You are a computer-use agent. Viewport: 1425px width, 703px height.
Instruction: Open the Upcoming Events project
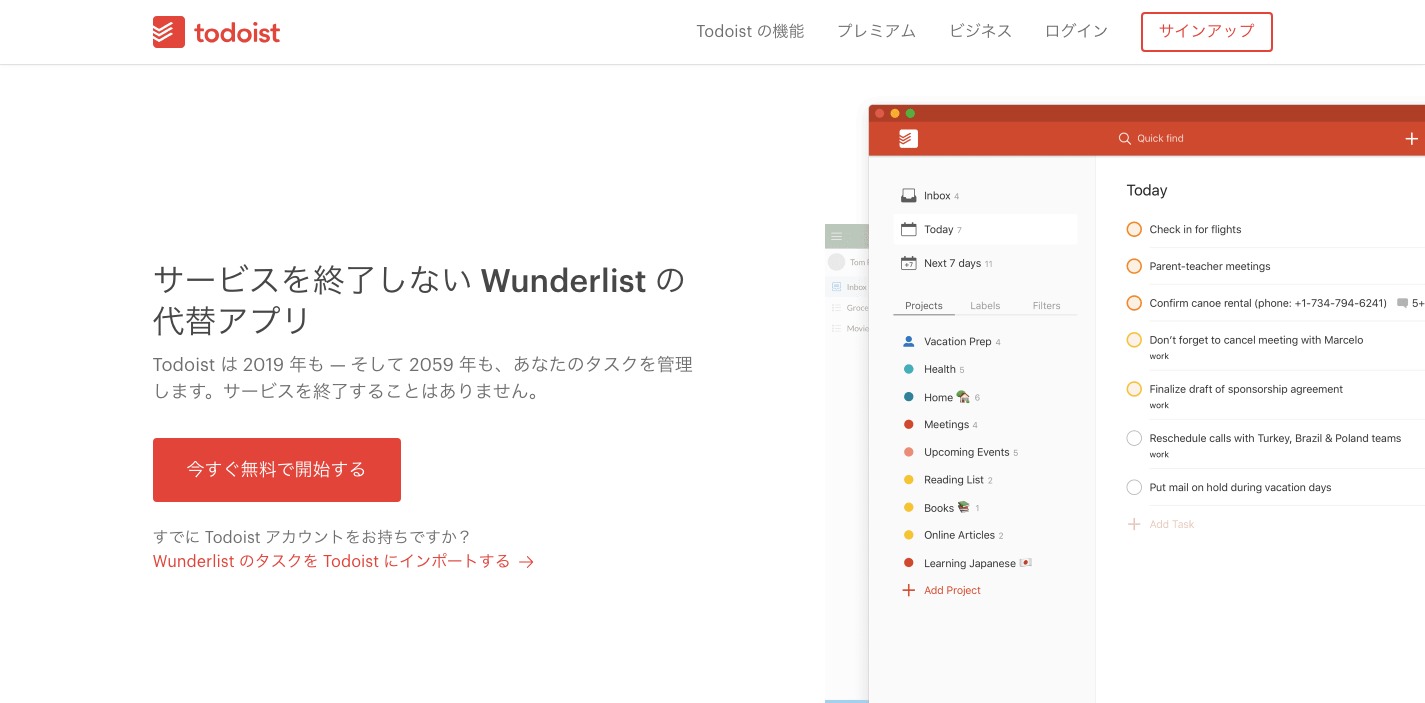[966, 452]
